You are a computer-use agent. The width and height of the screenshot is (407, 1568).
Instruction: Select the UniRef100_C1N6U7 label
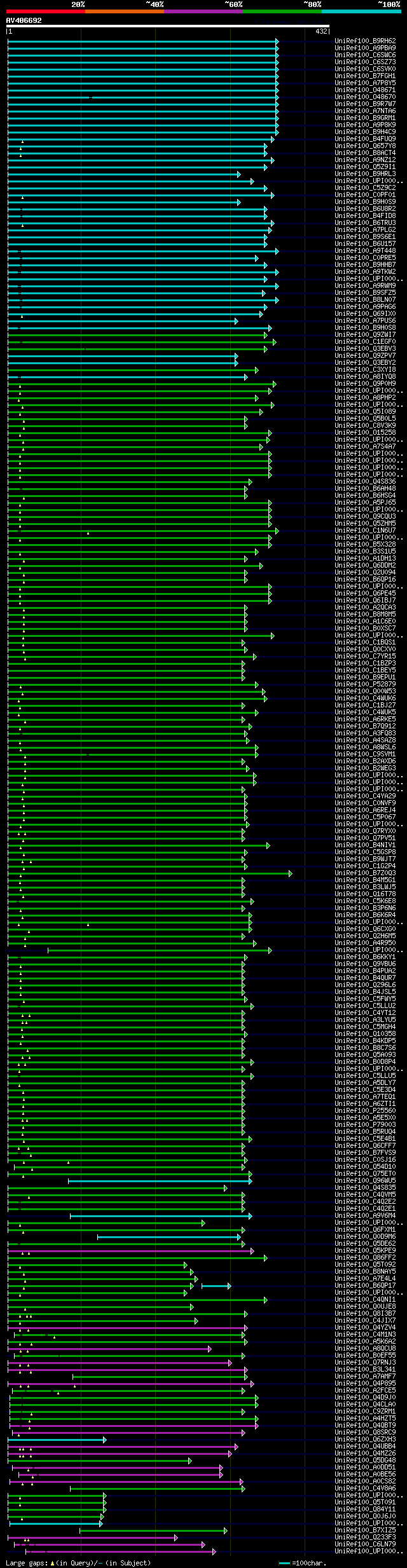tap(365, 531)
